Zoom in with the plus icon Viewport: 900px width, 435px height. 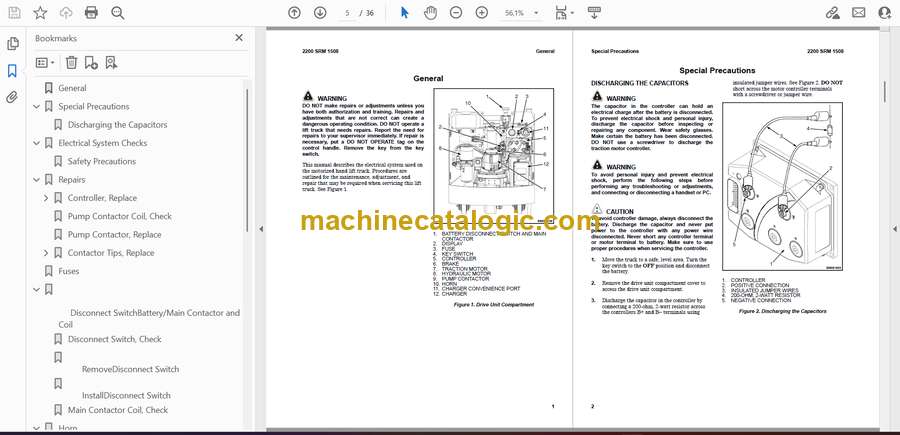(482, 13)
